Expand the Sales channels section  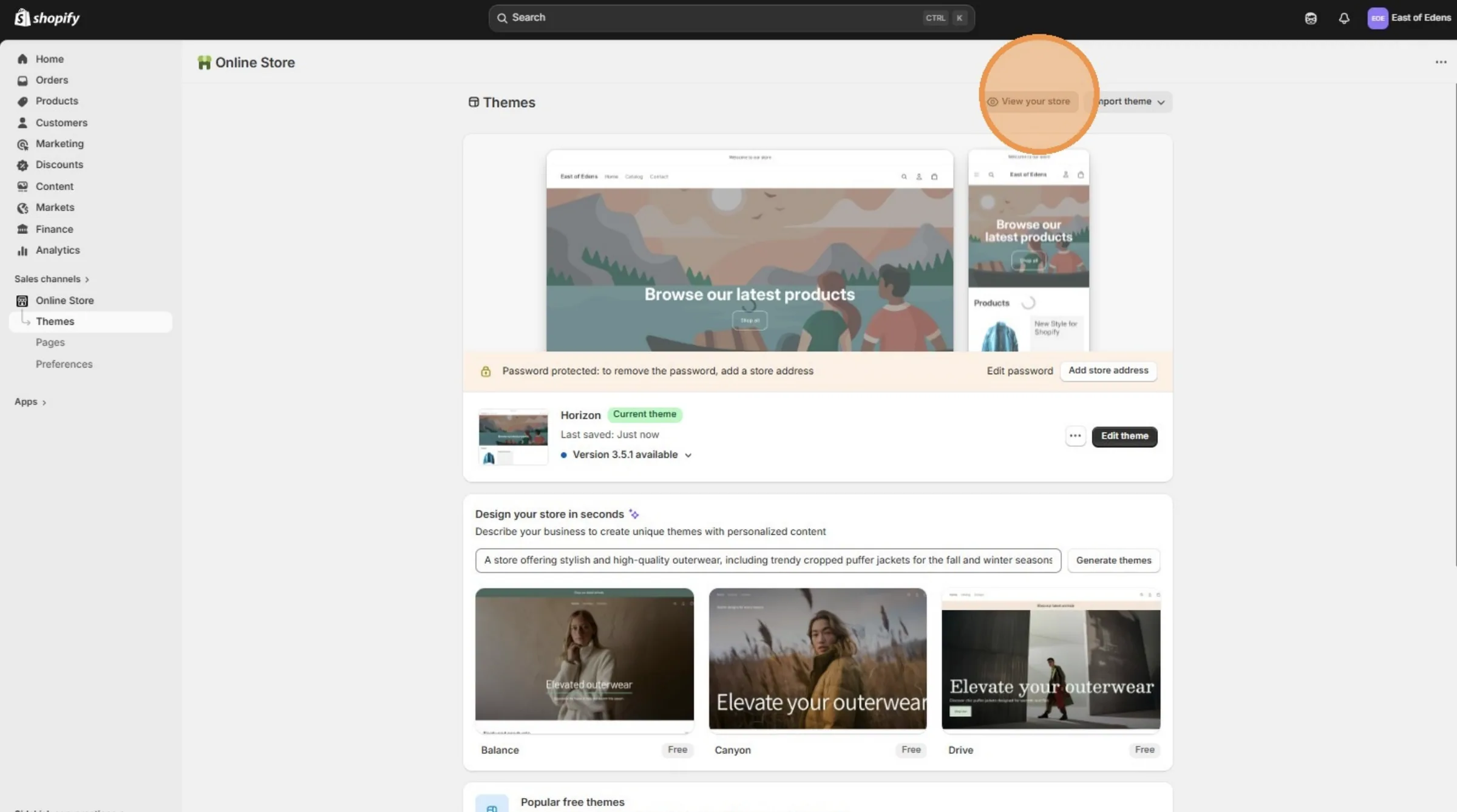[x=52, y=279]
